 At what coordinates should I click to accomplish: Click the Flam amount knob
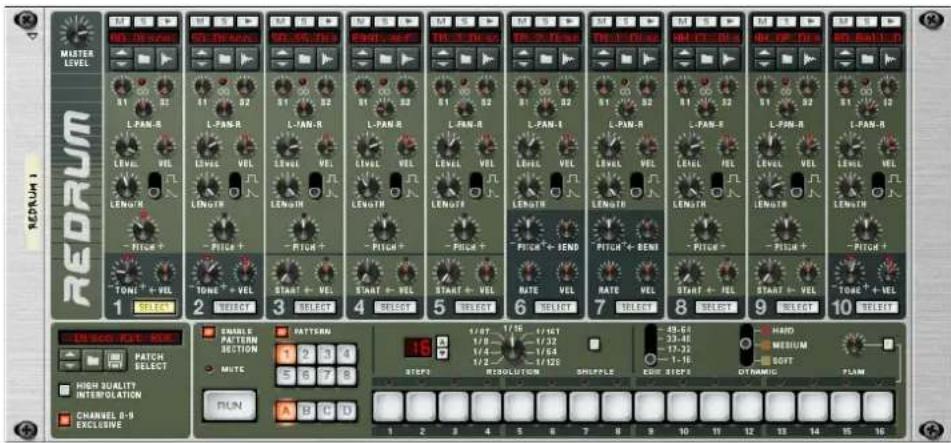[855, 344]
